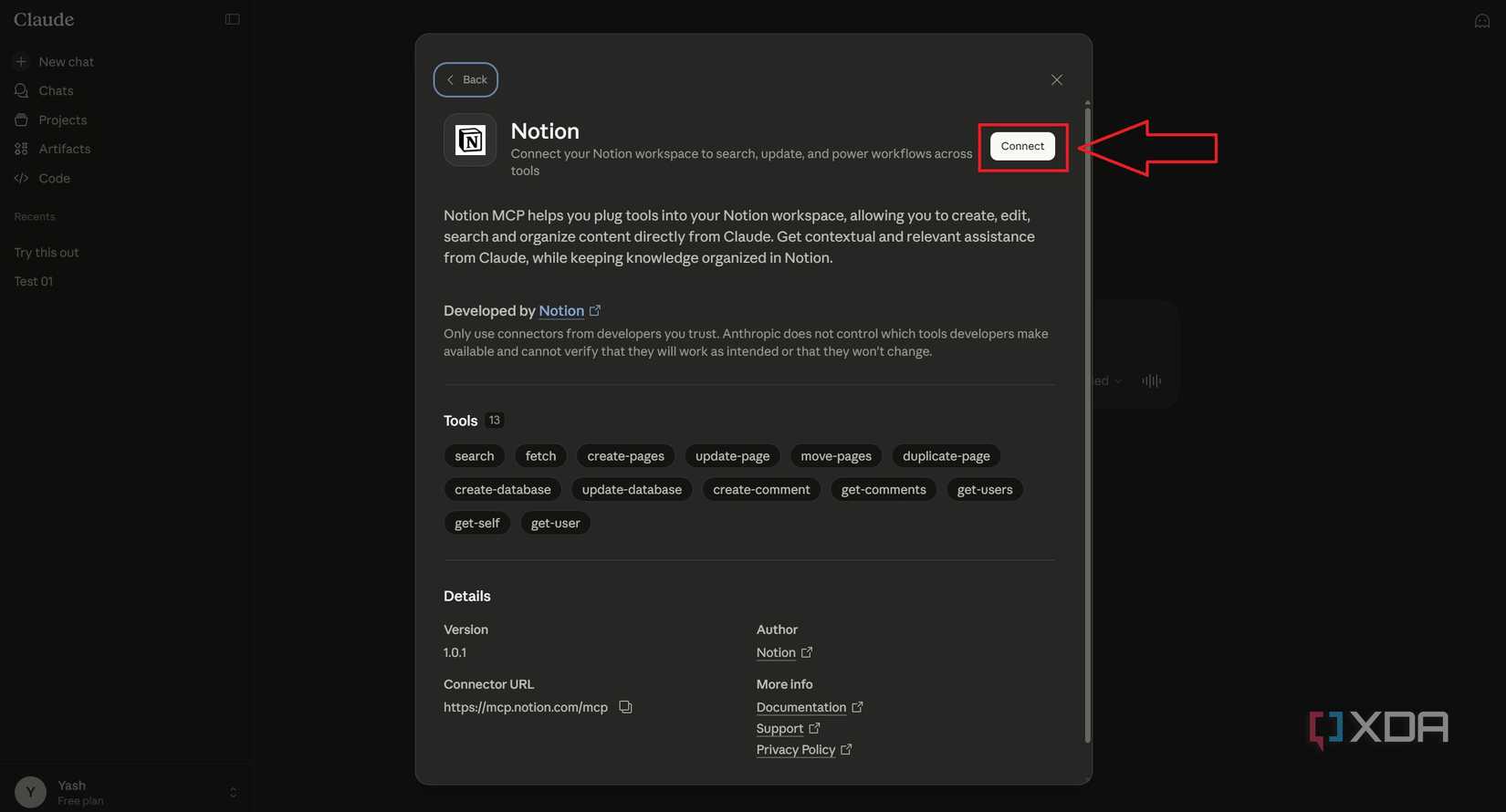Click the 'get-comments' tool chip
The image size is (1506, 812).
point(884,490)
